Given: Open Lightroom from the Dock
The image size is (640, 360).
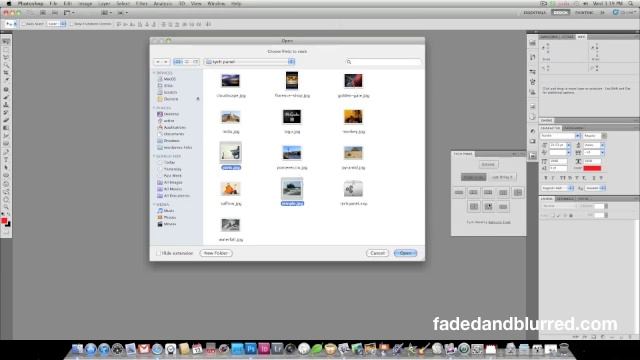Looking at the screenshot, I should (x=277, y=349).
